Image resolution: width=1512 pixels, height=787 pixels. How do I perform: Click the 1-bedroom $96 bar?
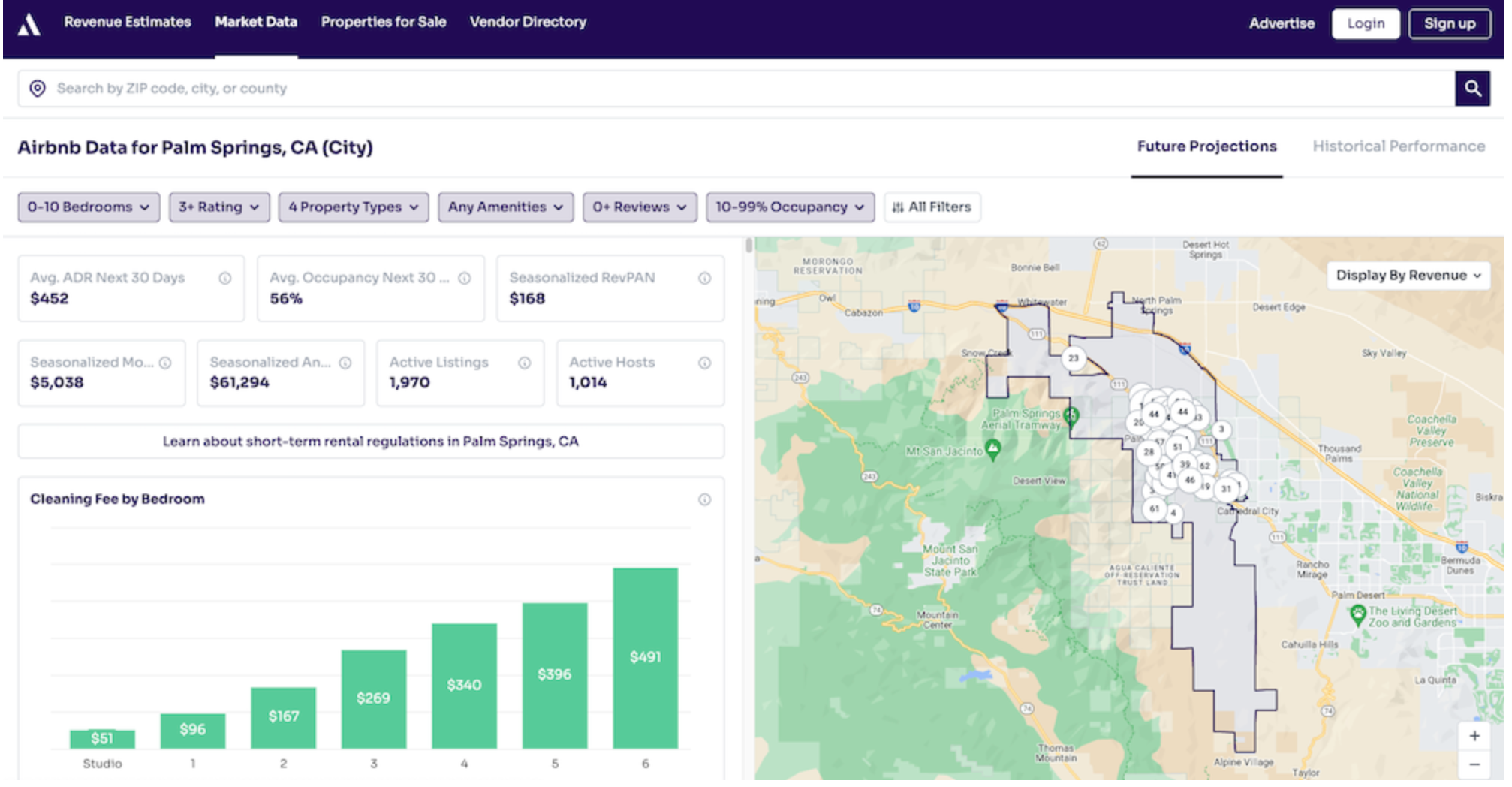pos(193,731)
